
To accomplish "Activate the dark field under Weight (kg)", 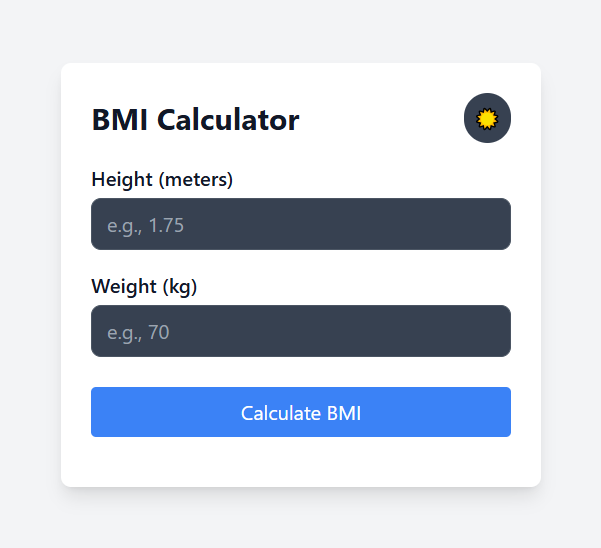I will [300, 331].
